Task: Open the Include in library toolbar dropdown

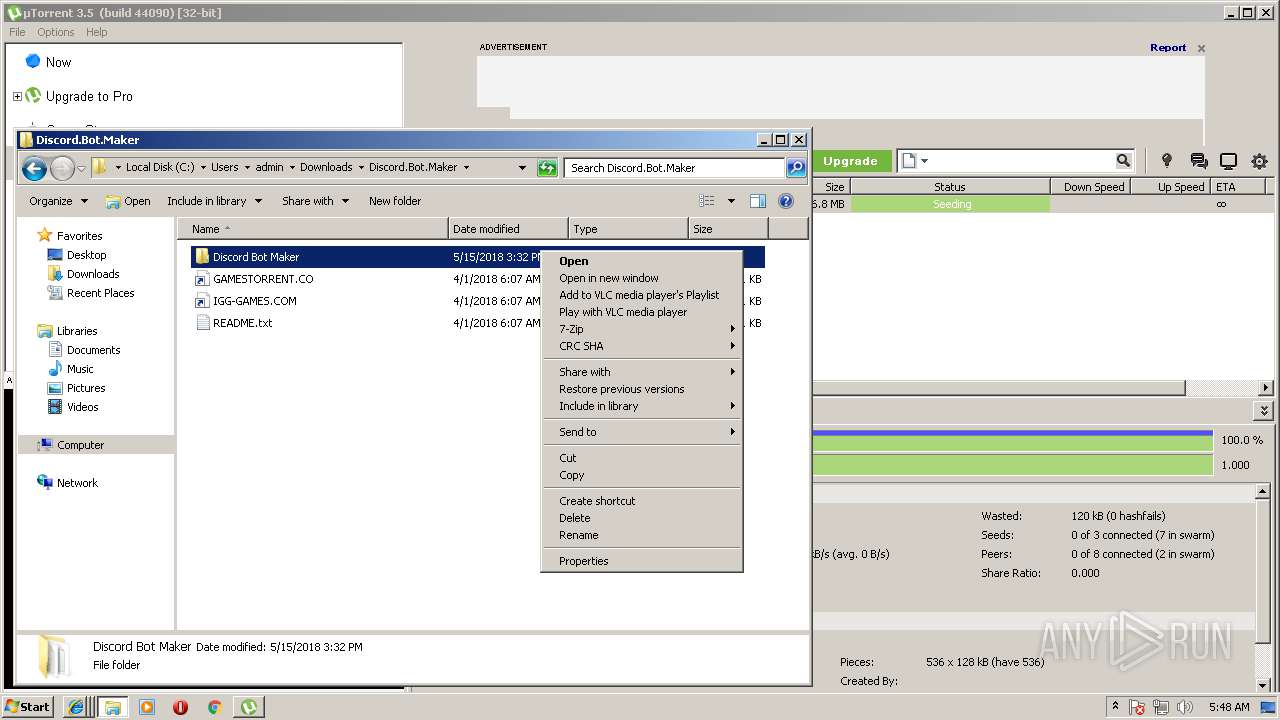Action: [x=215, y=201]
